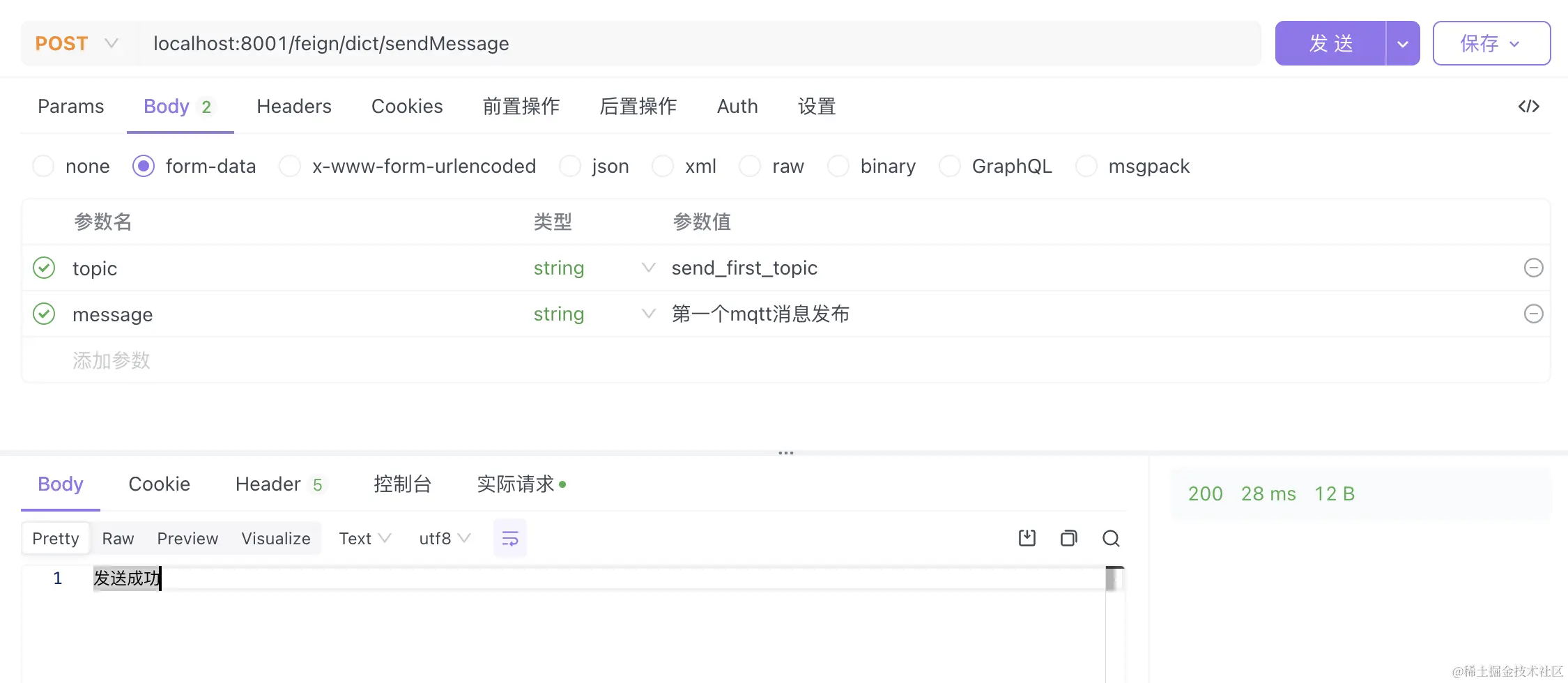Click the response editor vertical scrollbar
This screenshot has width=1568, height=683.
click(x=1114, y=580)
